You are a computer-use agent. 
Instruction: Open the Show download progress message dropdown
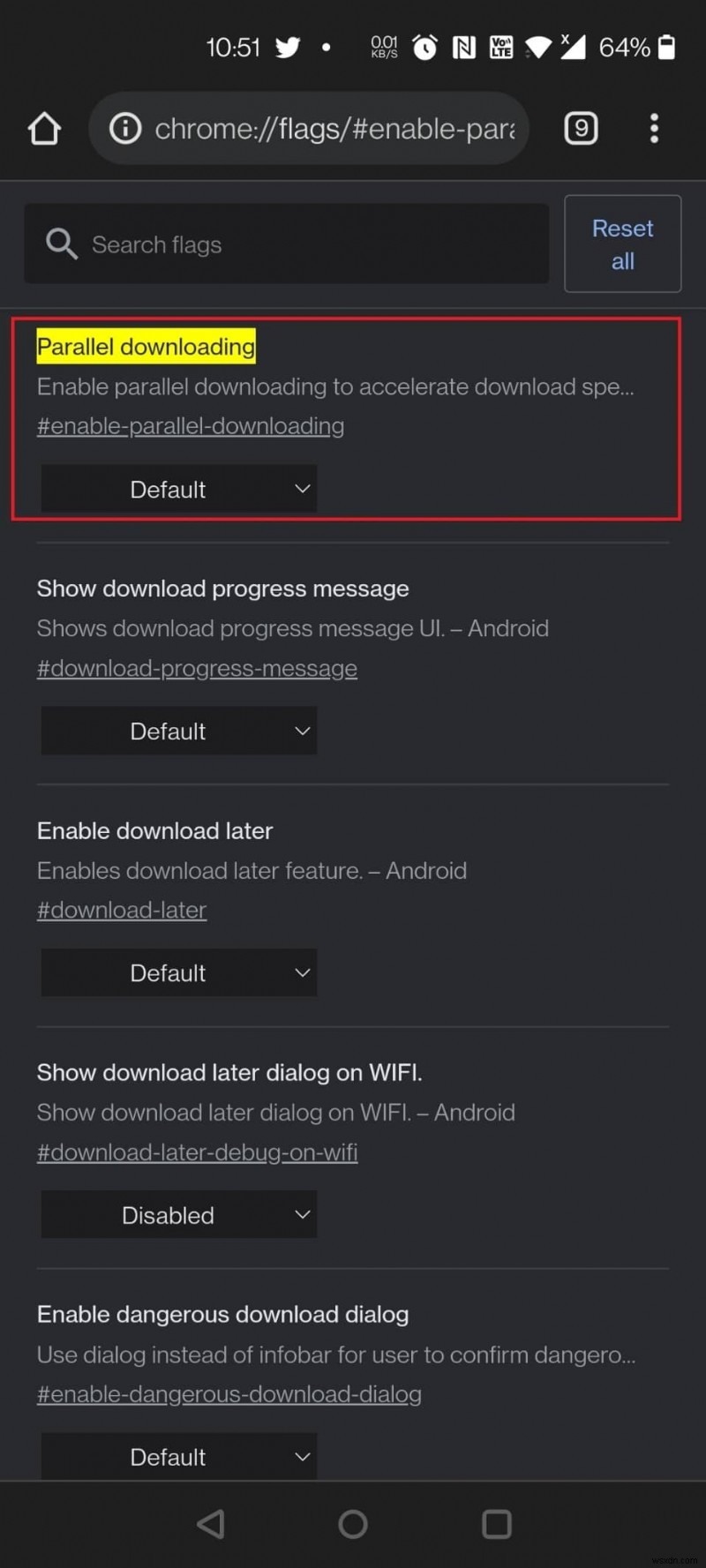coord(178,731)
